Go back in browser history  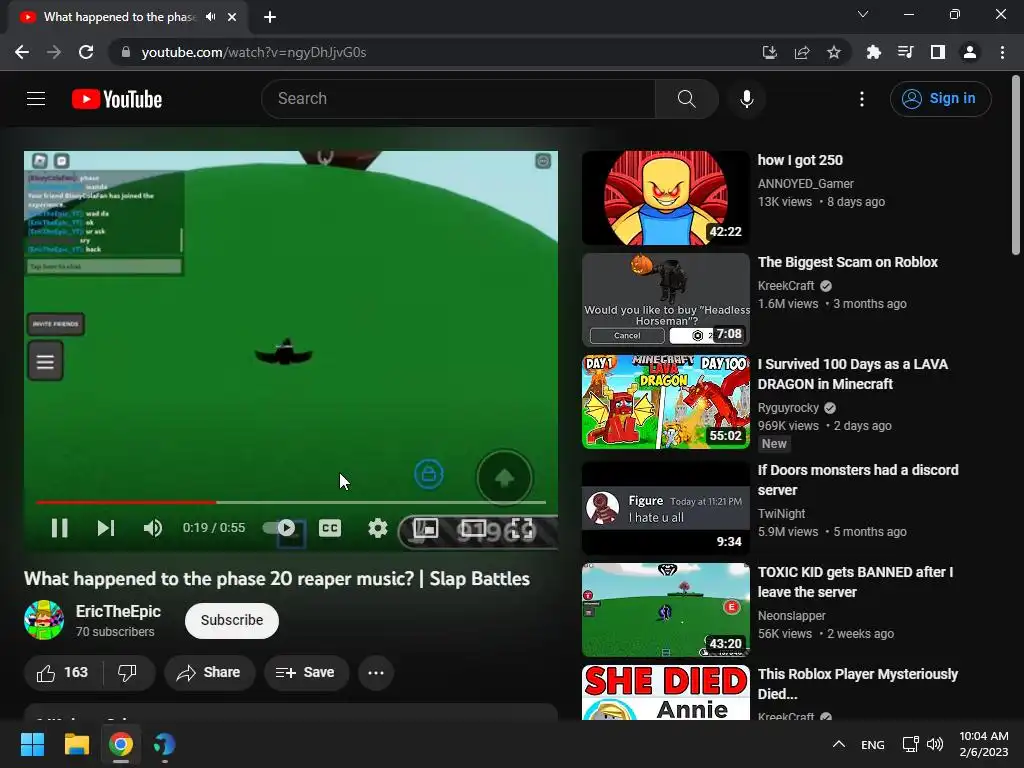[x=22, y=52]
